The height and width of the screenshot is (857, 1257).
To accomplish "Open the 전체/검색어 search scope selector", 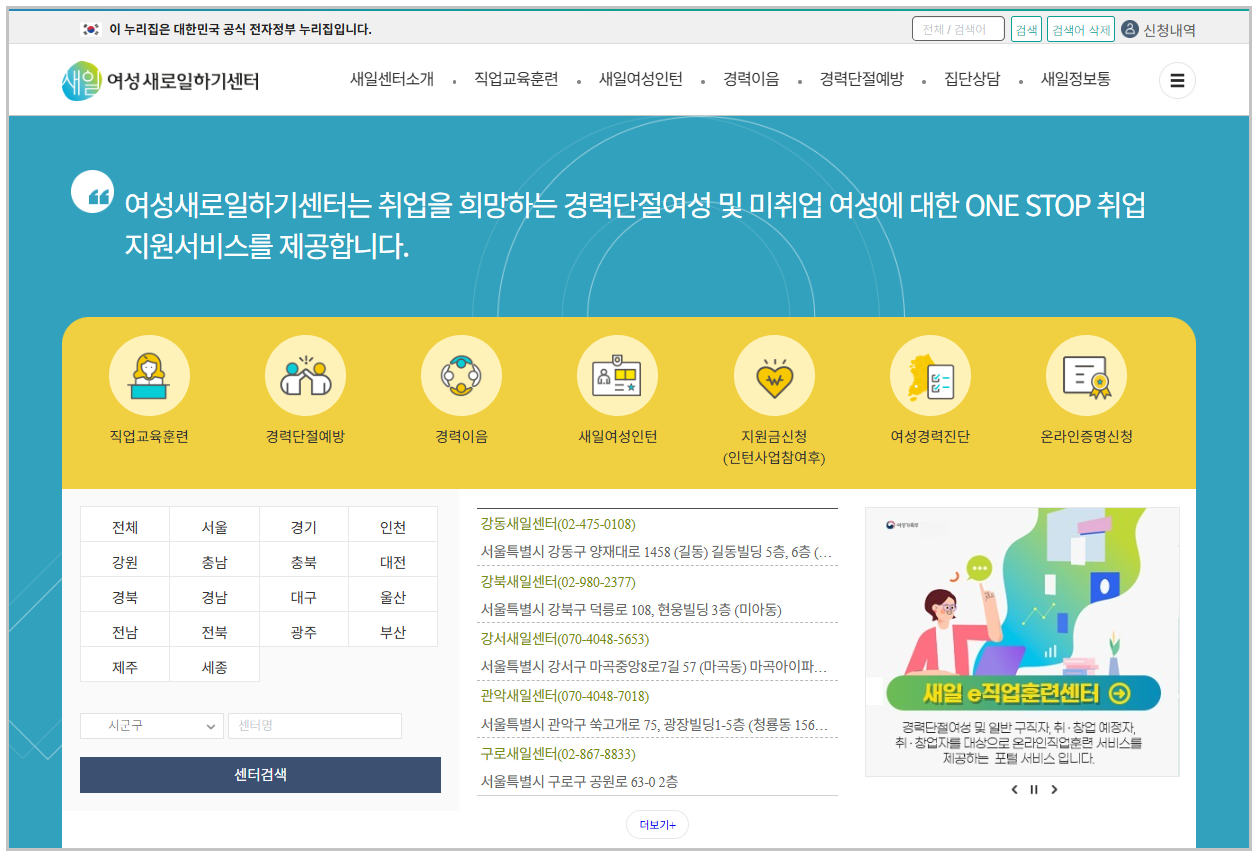I will 958,28.
